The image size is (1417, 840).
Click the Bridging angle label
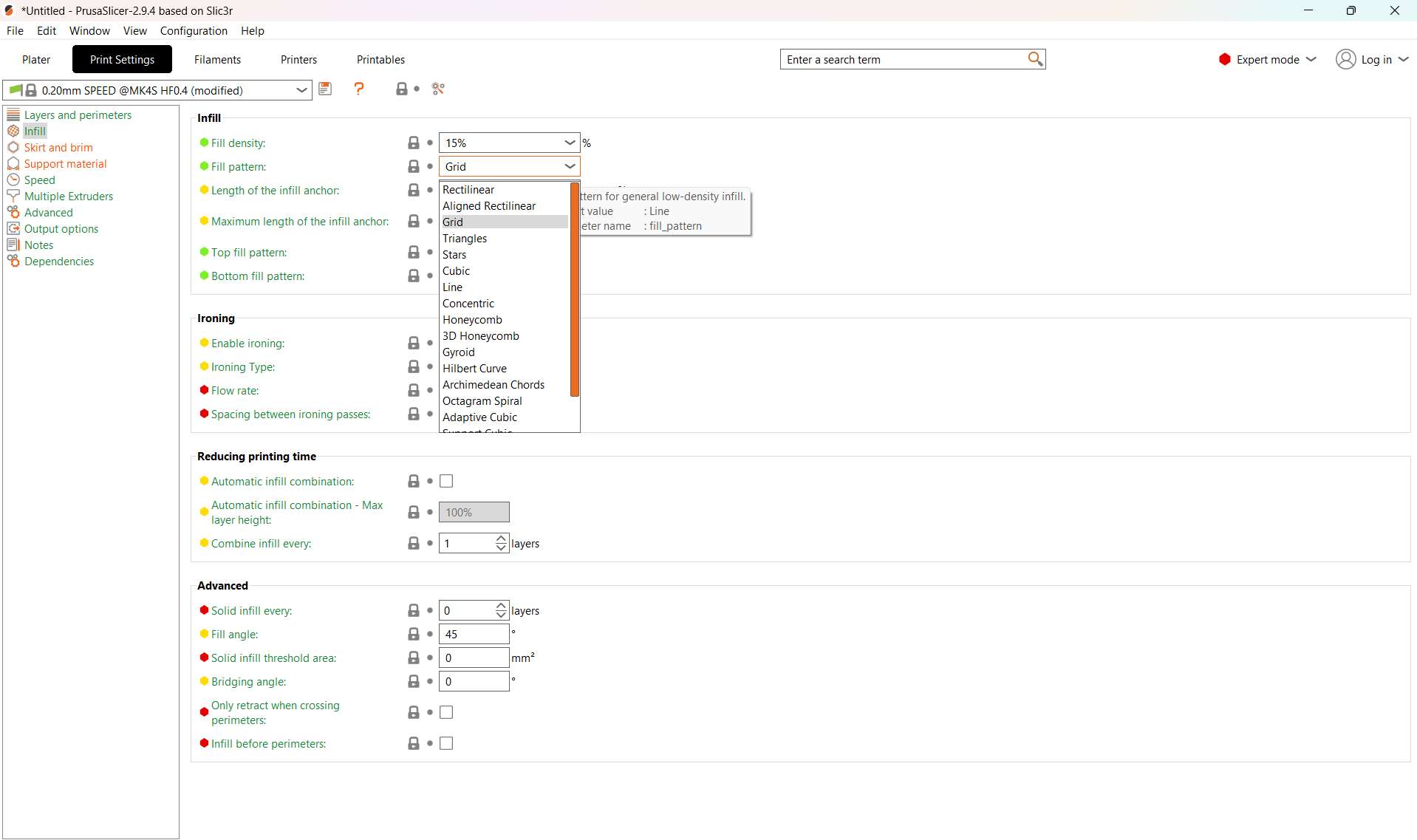click(x=248, y=681)
